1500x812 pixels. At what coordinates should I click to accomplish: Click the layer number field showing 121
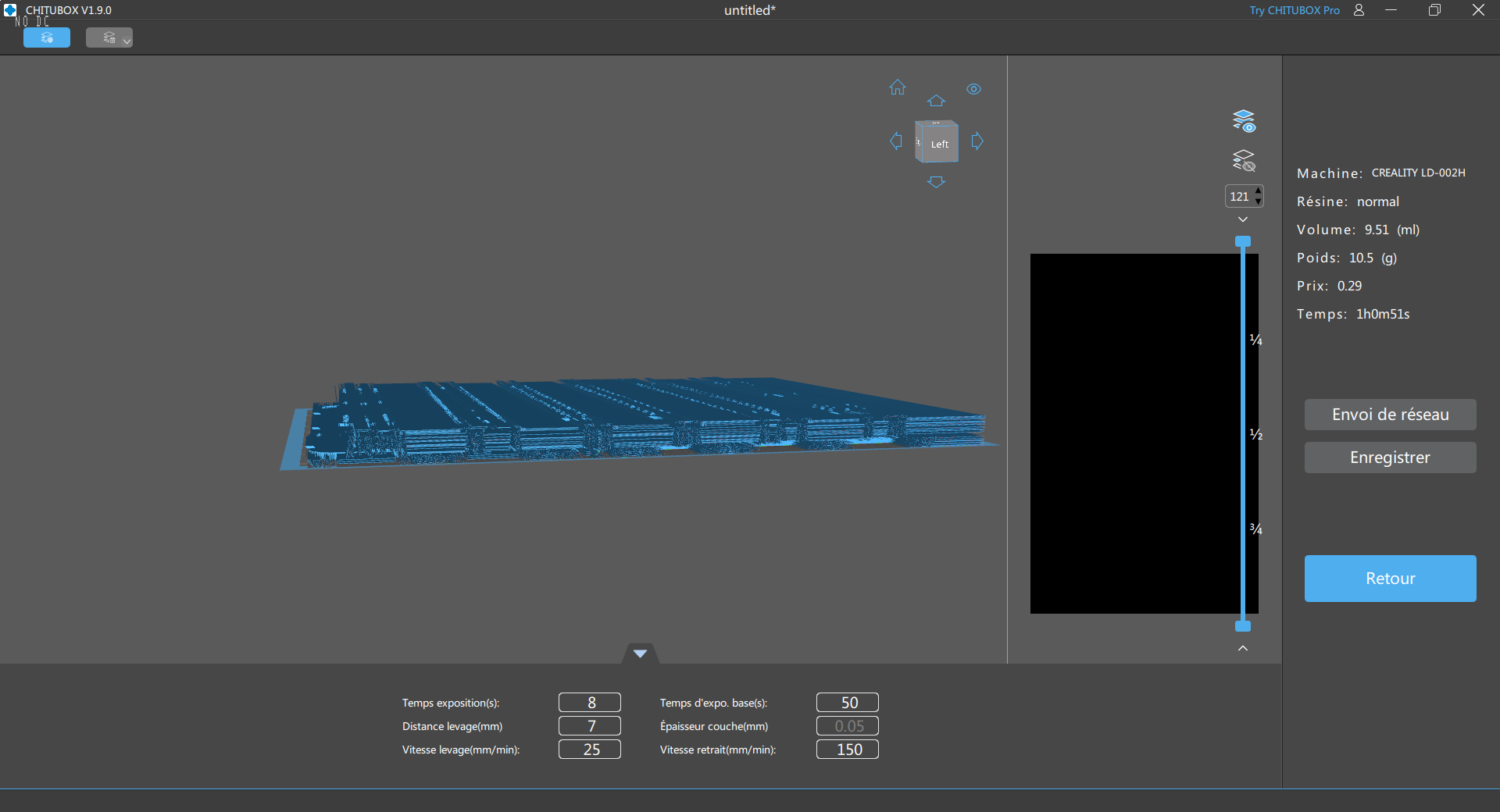pos(1239,197)
